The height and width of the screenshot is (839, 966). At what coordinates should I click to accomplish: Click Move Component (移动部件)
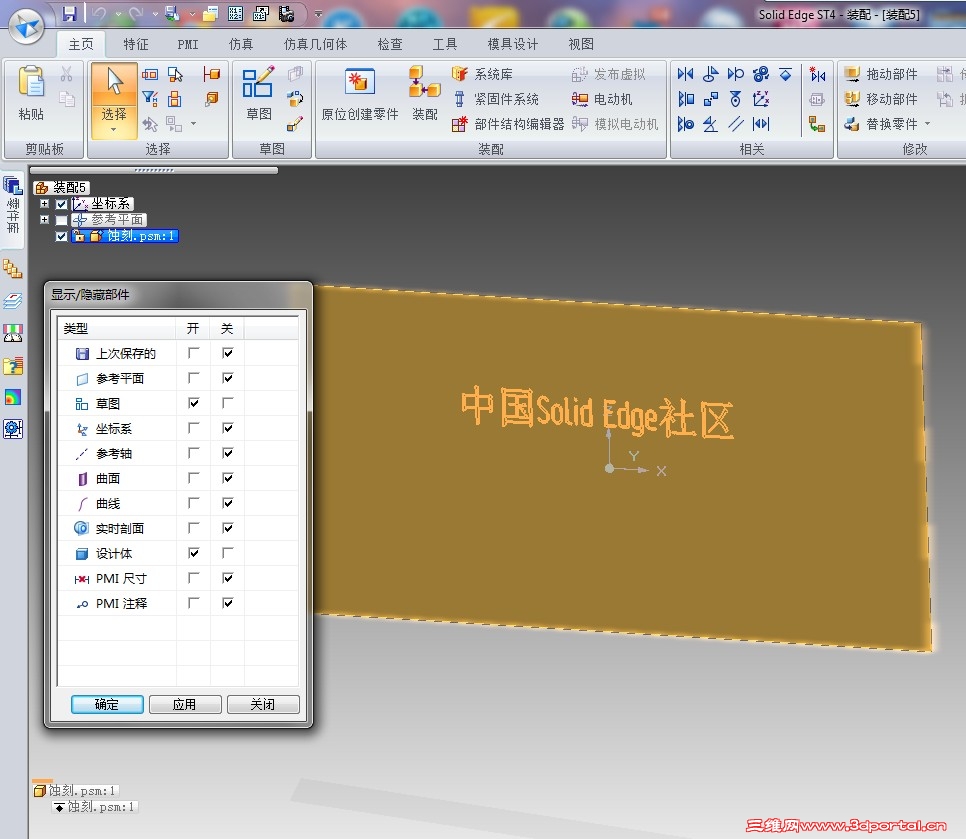tap(880, 99)
